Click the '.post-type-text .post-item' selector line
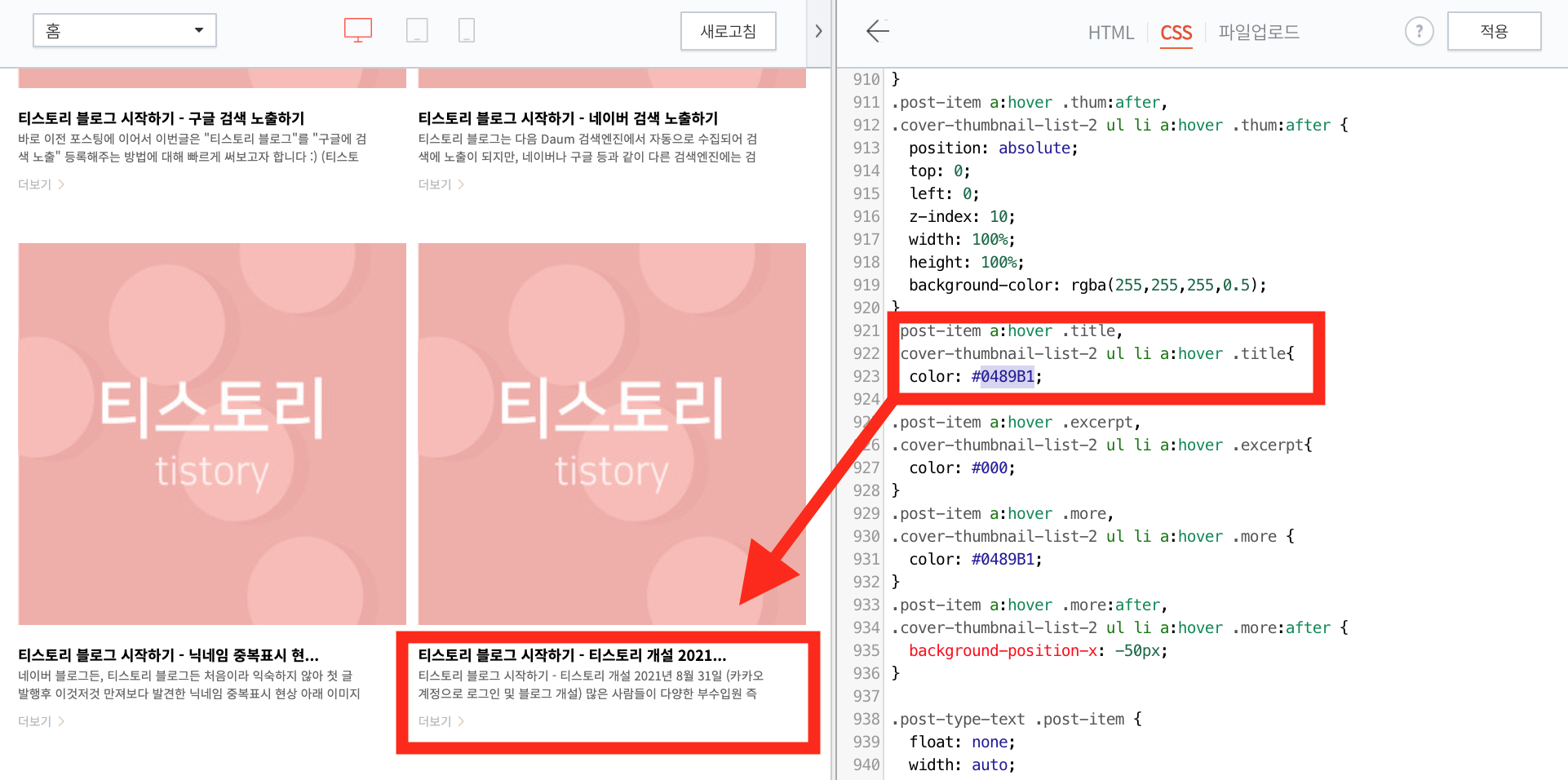Image resolution: width=1568 pixels, height=780 pixels. pos(1017,719)
